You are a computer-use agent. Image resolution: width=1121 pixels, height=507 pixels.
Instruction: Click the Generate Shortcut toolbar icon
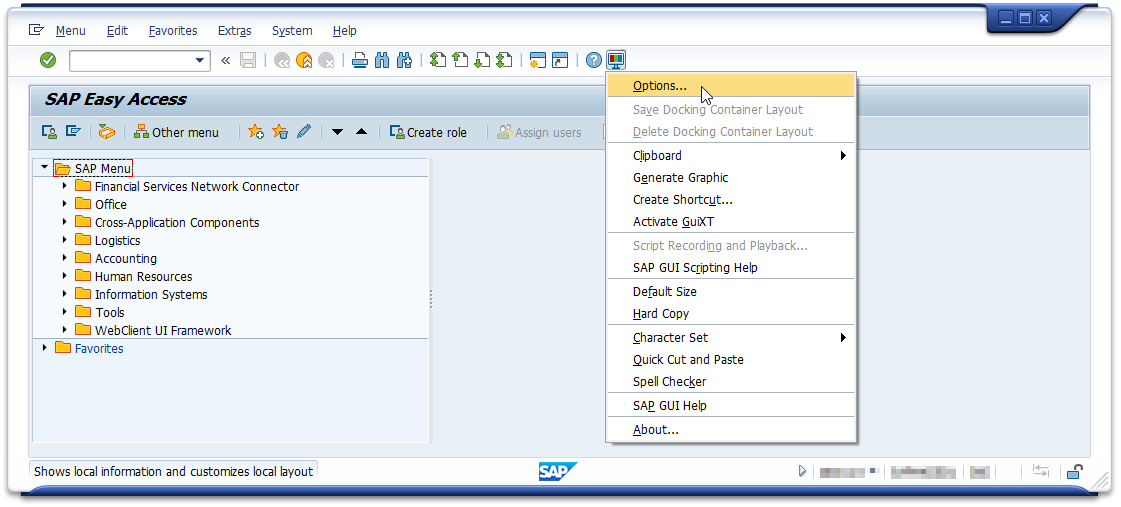560,61
